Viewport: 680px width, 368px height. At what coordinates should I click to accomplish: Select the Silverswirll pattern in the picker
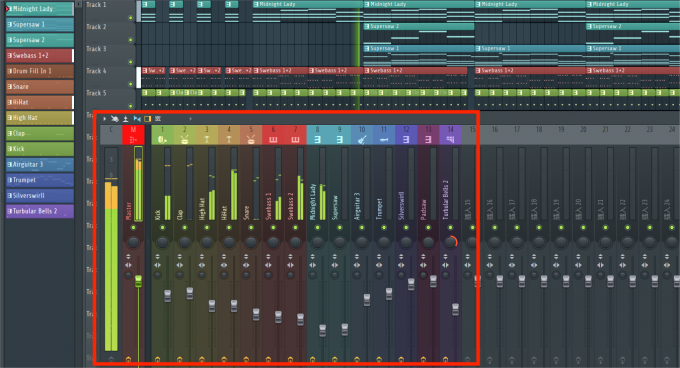pyautogui.click(x=40, y=195)
